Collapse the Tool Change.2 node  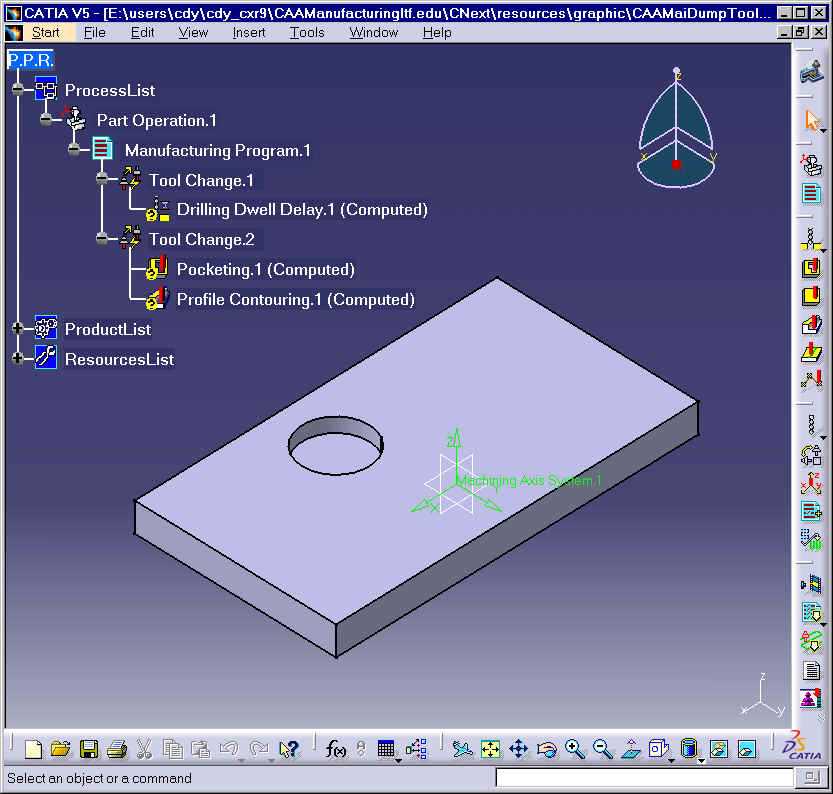(x=102, y=239)
